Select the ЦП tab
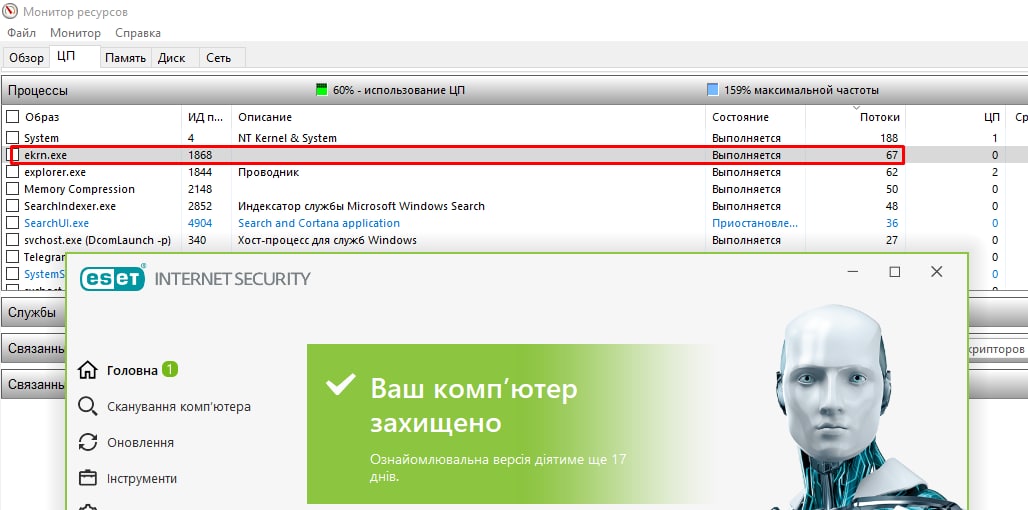The width and height of the screenshot is (1028, 510). [x=66, y=56]
